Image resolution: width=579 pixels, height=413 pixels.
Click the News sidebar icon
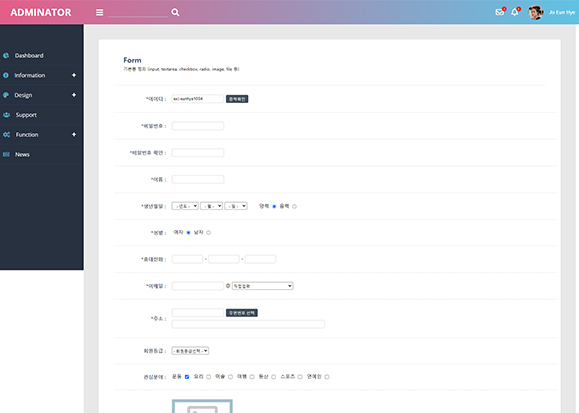click(6, 154)
